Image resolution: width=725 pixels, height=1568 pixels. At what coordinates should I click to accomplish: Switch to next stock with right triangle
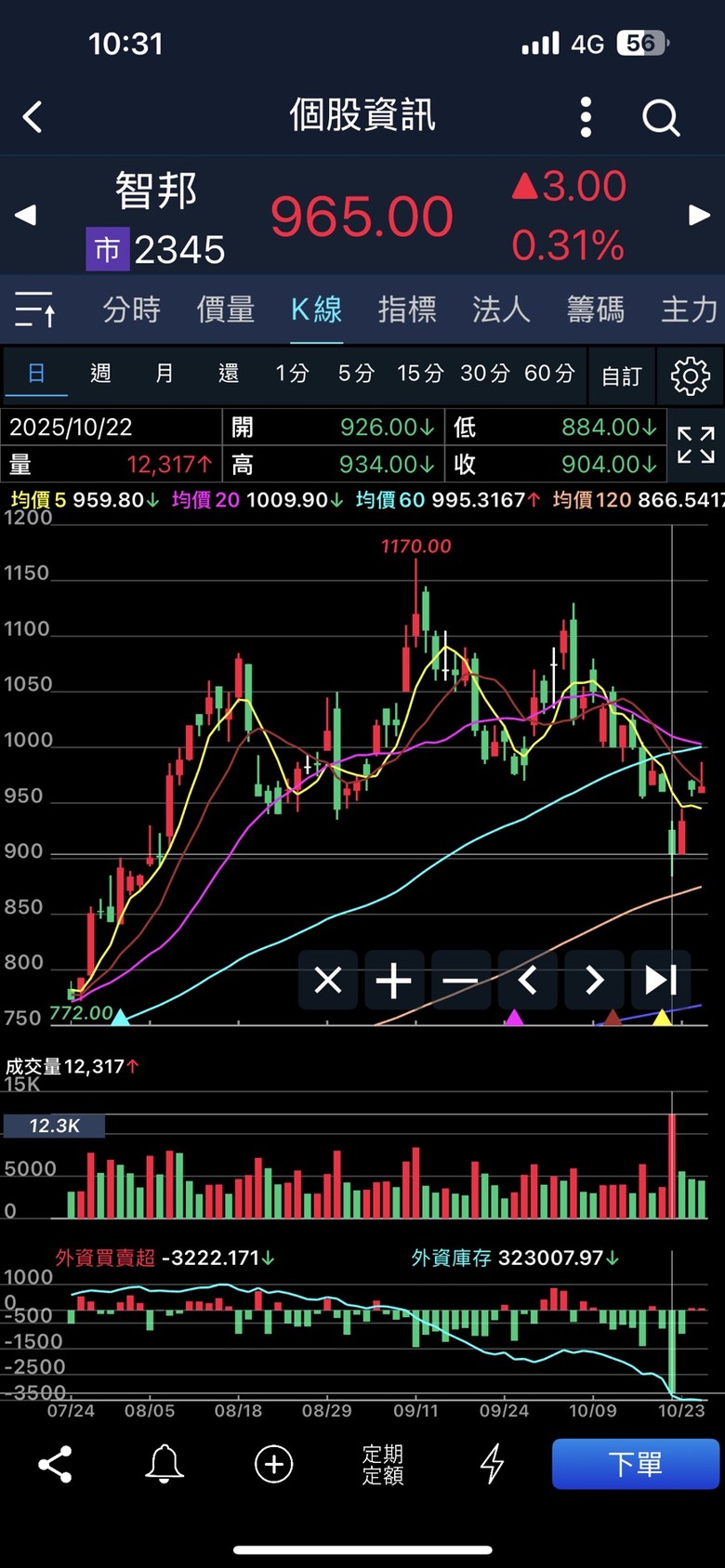[699, 216]
